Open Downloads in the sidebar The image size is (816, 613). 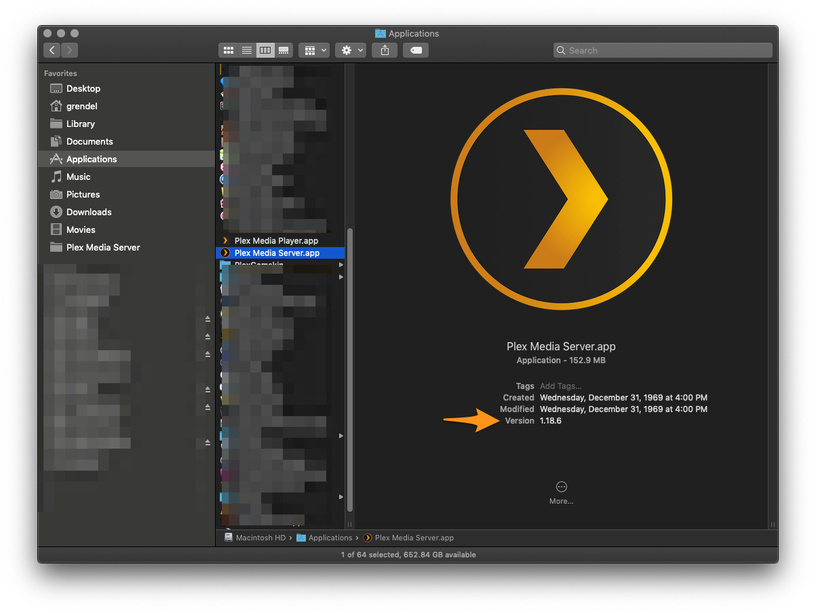point(126,212)
